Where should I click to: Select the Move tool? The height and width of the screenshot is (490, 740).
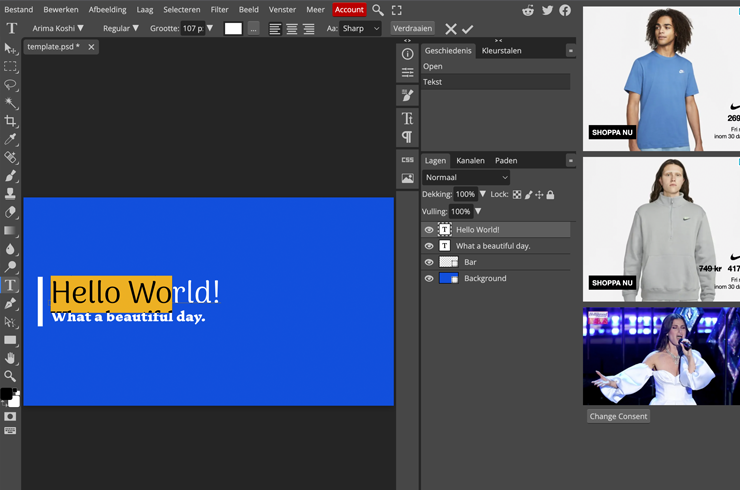[10, 48]
